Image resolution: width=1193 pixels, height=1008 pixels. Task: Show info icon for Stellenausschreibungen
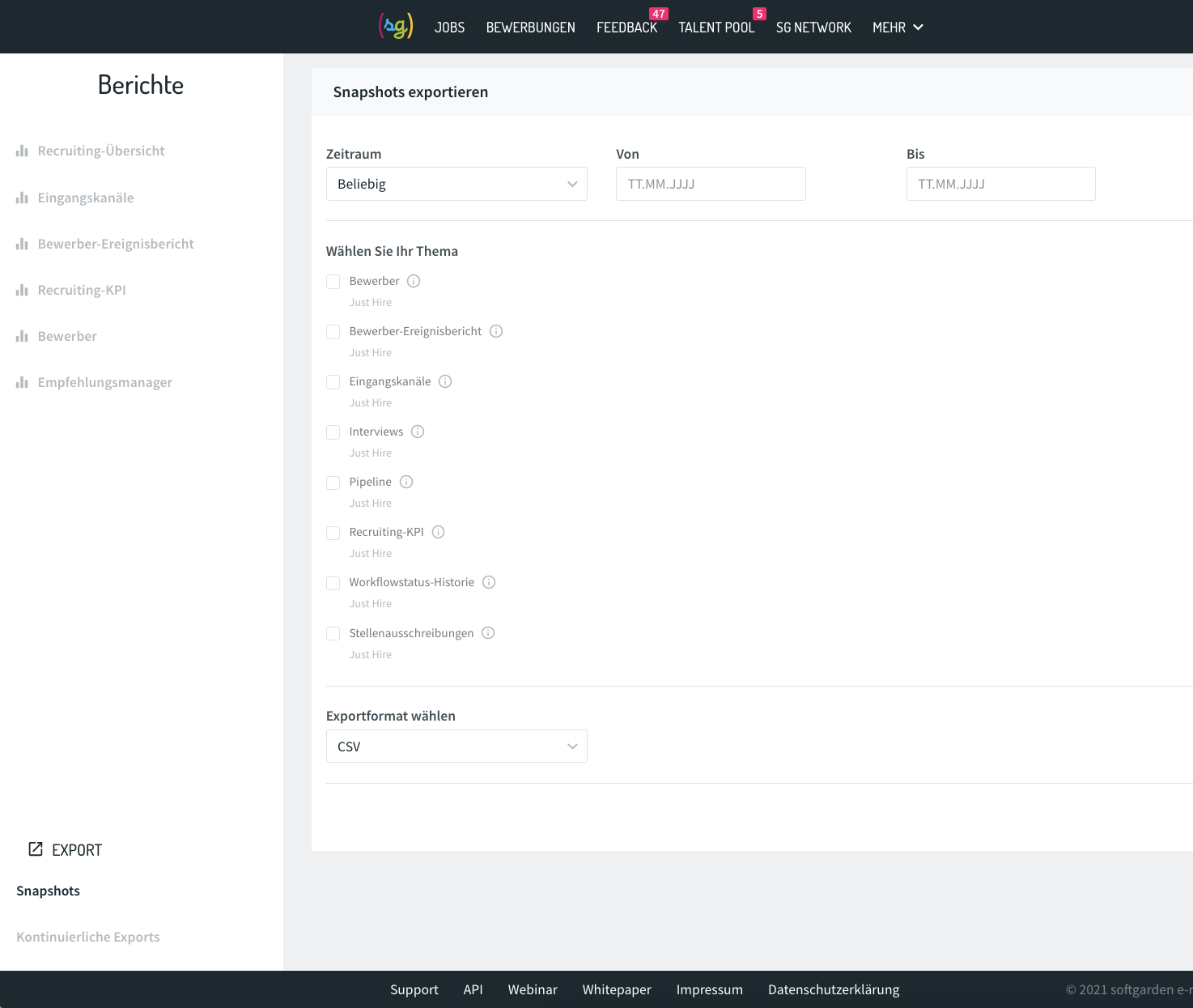pos(488,633)
